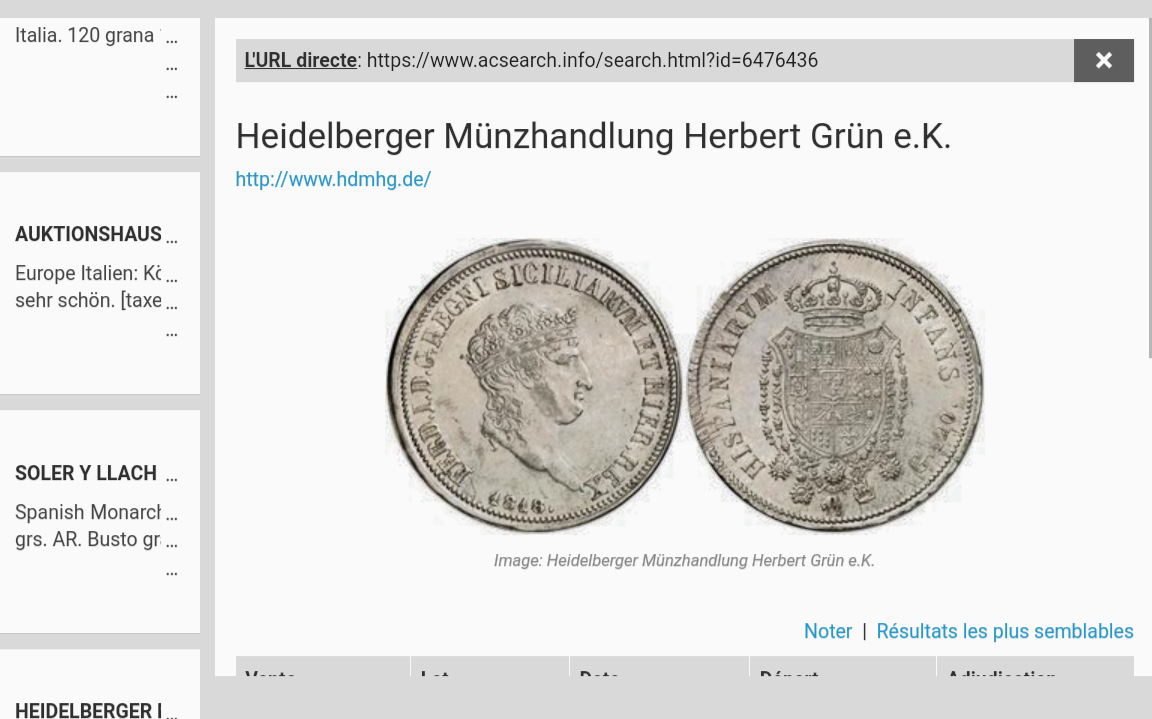
Task: Open the Noter link
Action: (x=828, y=631)
